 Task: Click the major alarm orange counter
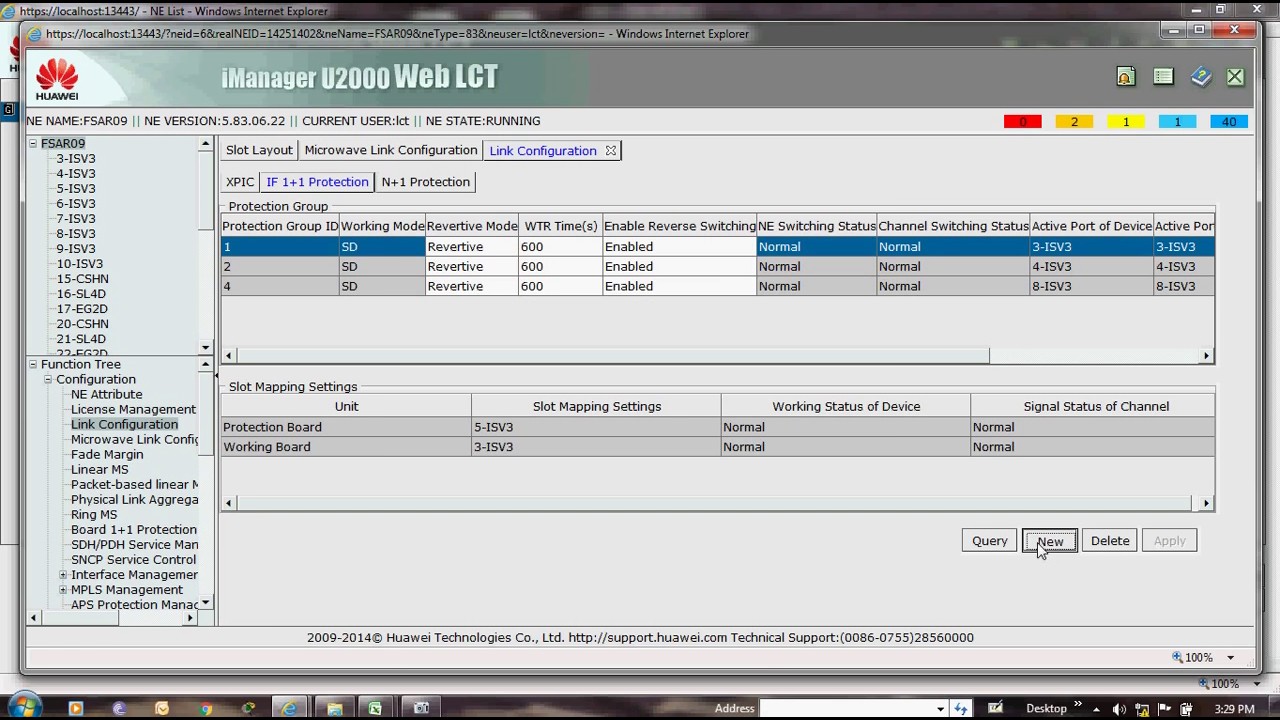(1074, 122)
